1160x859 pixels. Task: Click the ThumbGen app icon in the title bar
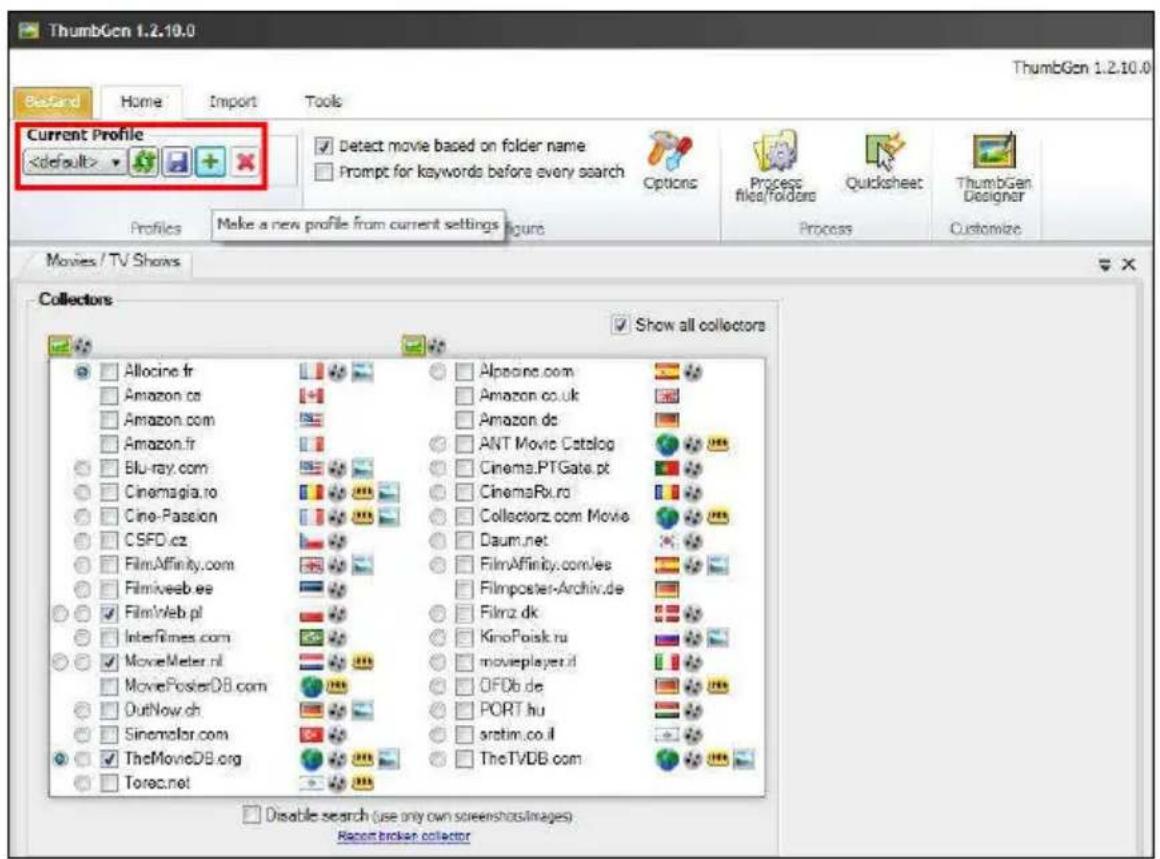29,31
